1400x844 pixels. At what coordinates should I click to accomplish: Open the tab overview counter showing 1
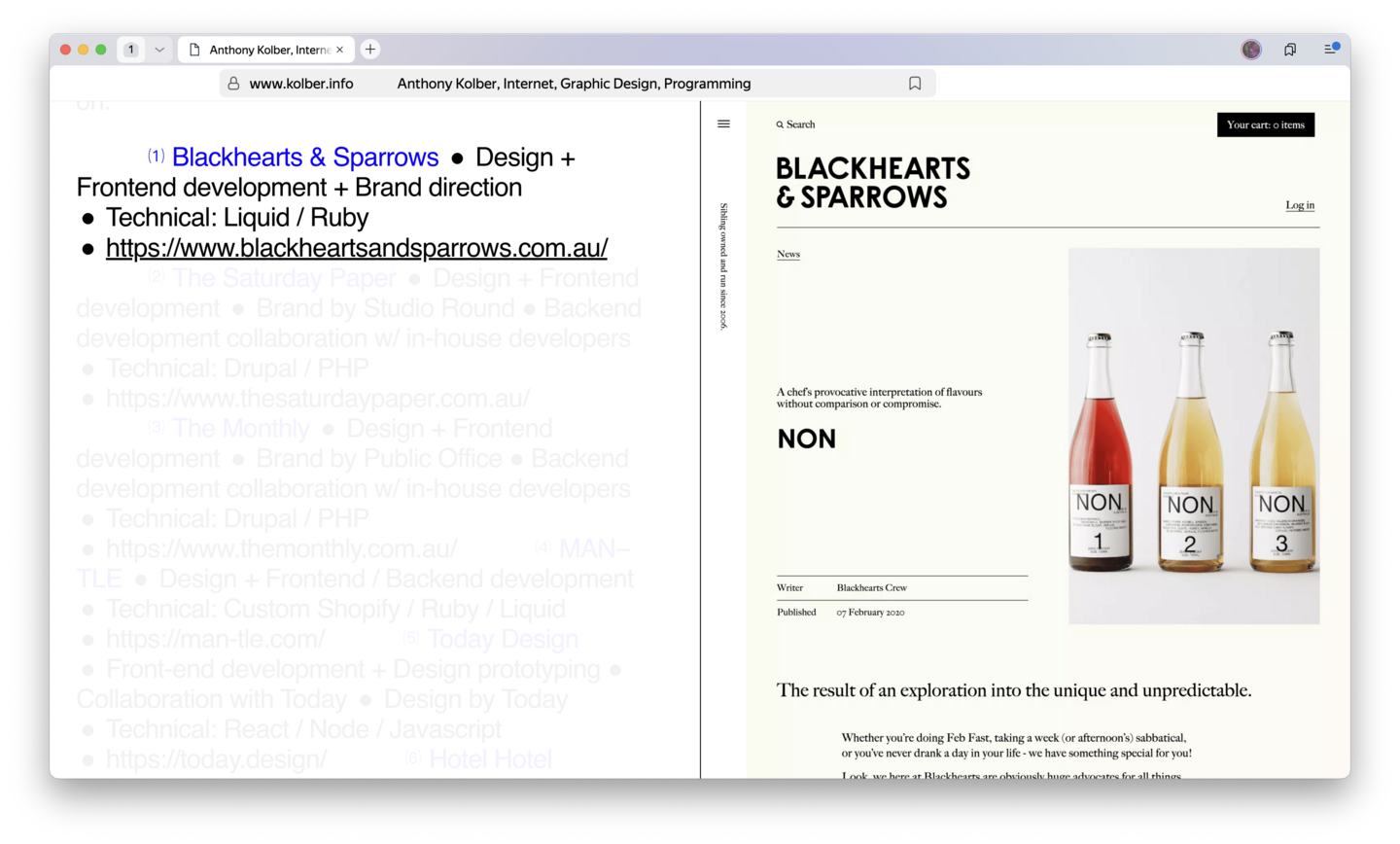pos(131,50)
